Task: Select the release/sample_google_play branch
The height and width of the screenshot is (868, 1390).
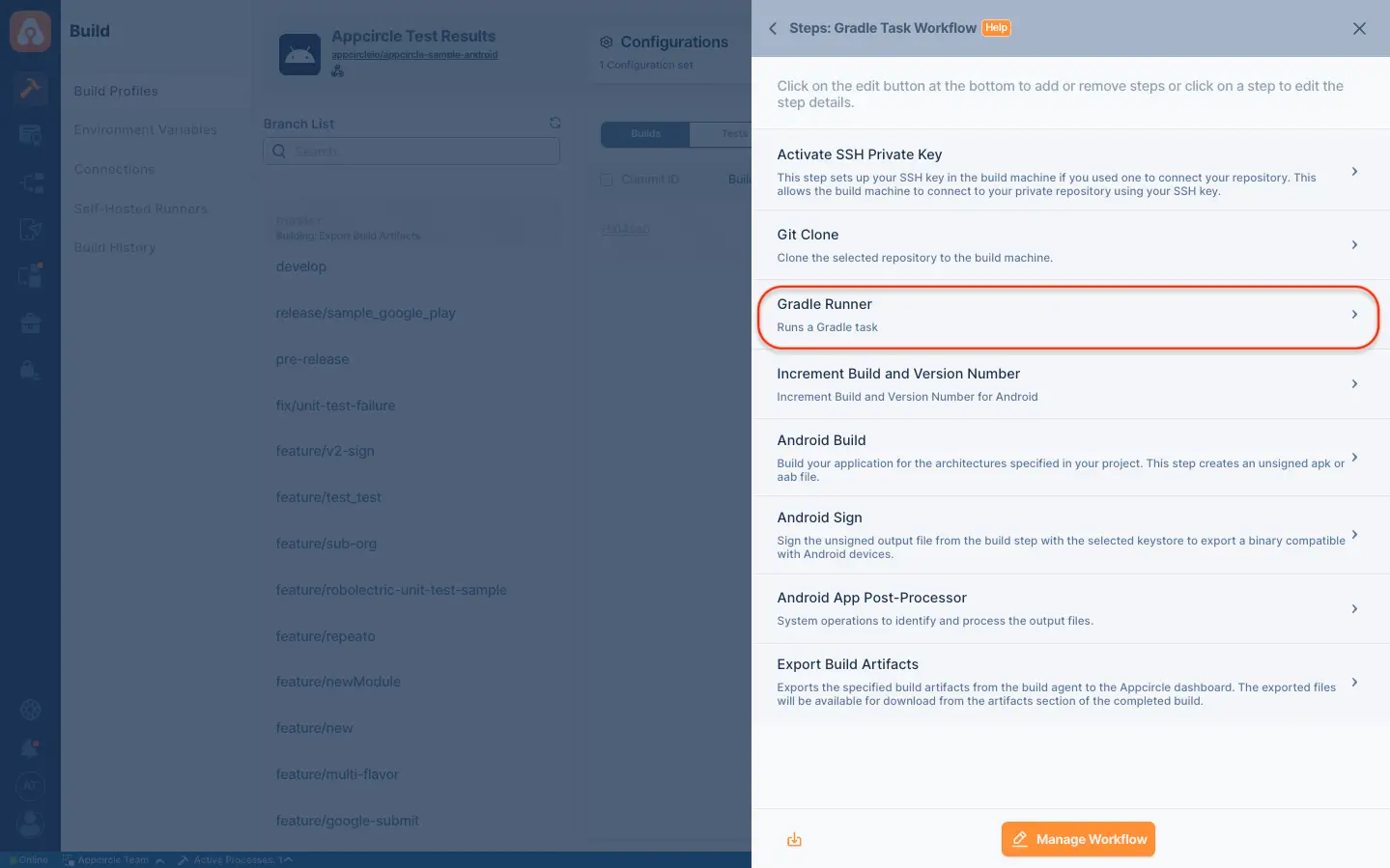Action: click(x=365, y=313)
